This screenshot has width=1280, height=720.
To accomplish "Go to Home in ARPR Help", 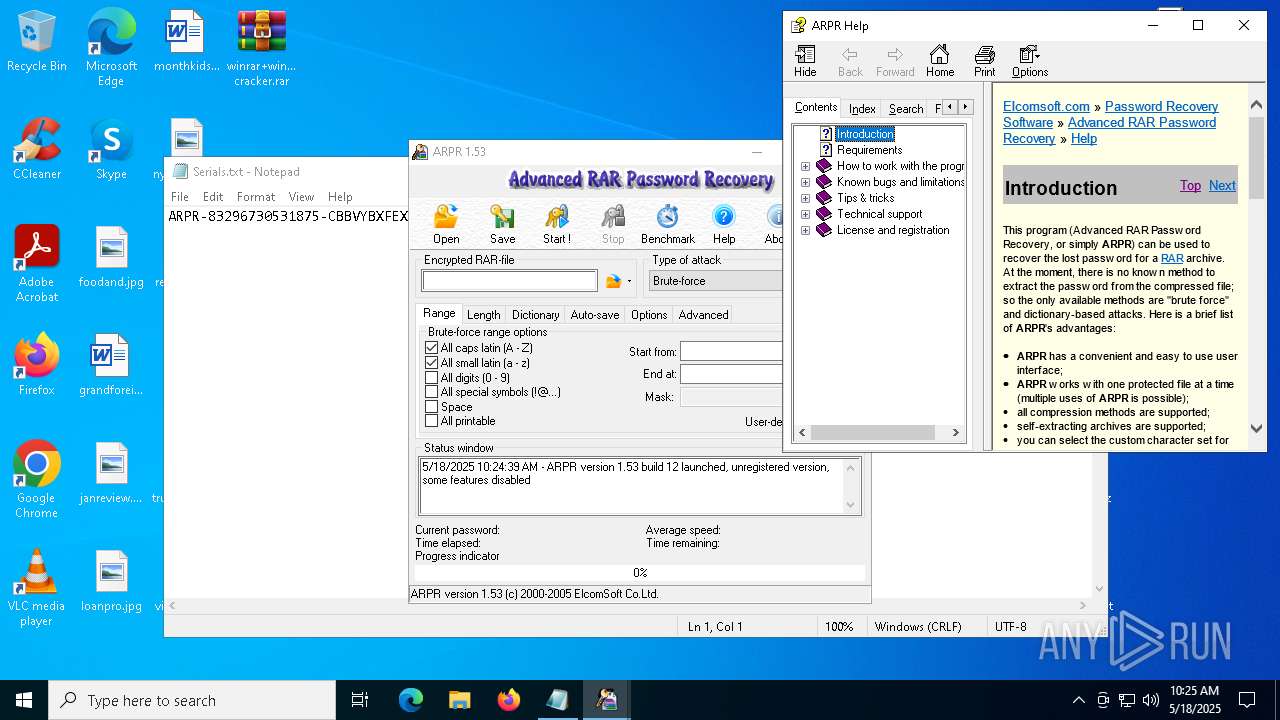I will click(940, 61).
